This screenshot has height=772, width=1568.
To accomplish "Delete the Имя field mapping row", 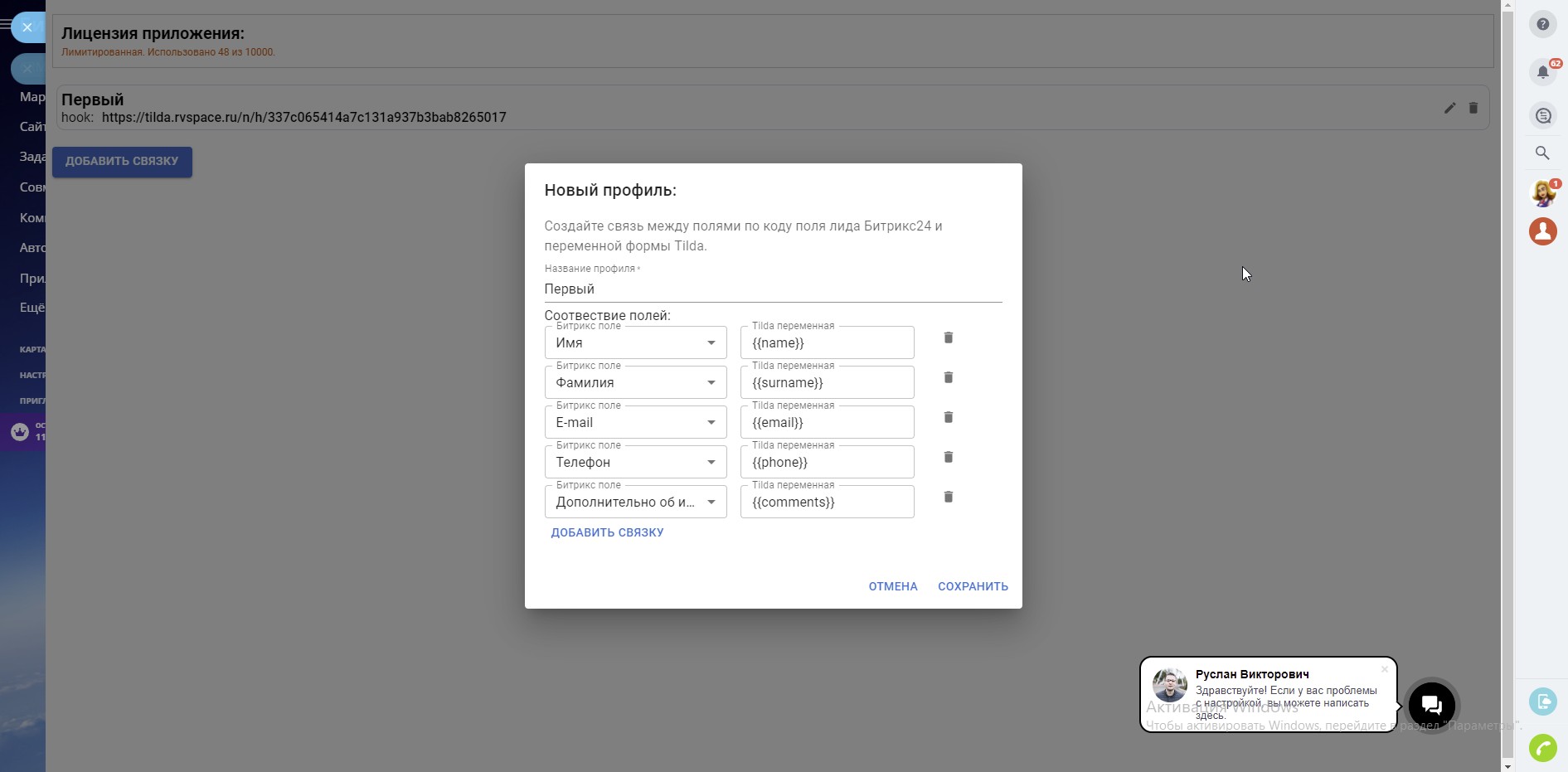I will [948, 337].
